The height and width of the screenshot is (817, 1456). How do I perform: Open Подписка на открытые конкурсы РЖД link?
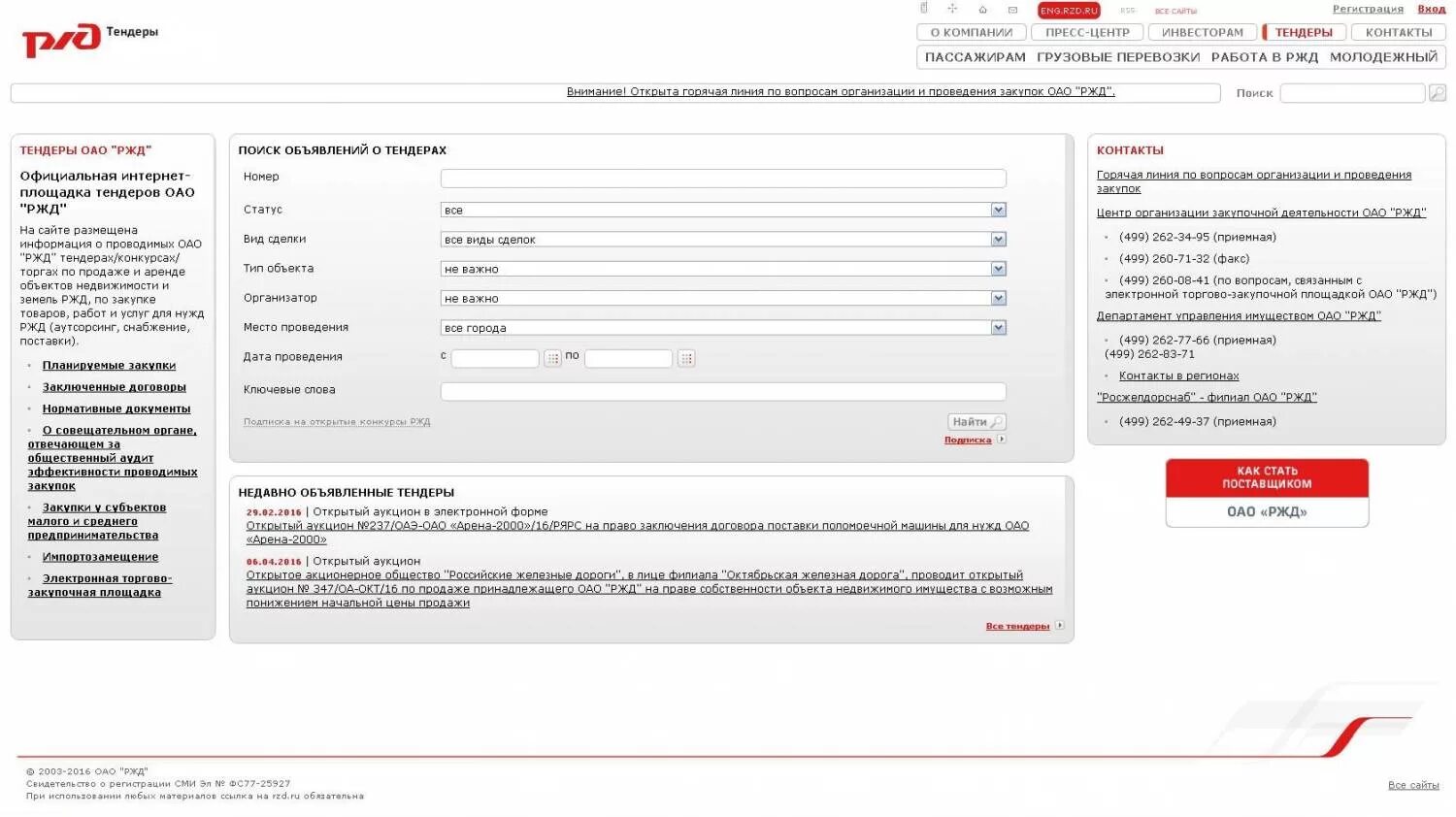337,422
